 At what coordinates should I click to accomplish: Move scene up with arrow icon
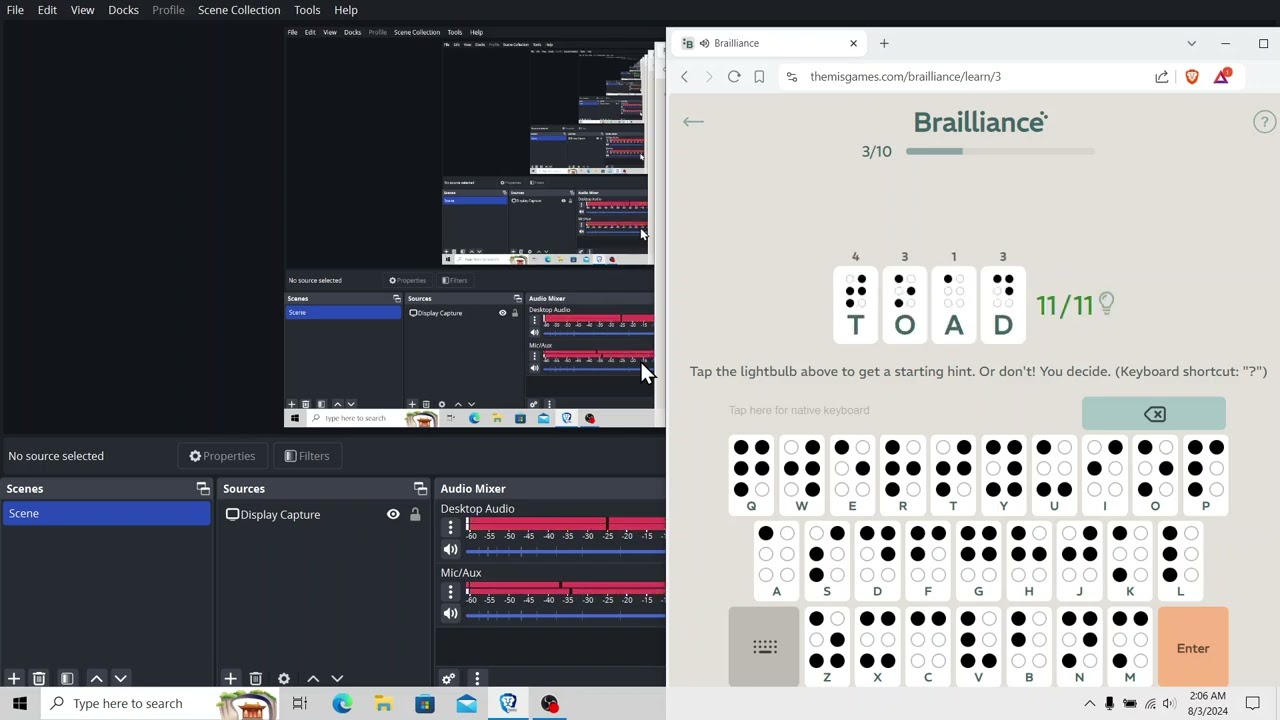click(96, 678)
